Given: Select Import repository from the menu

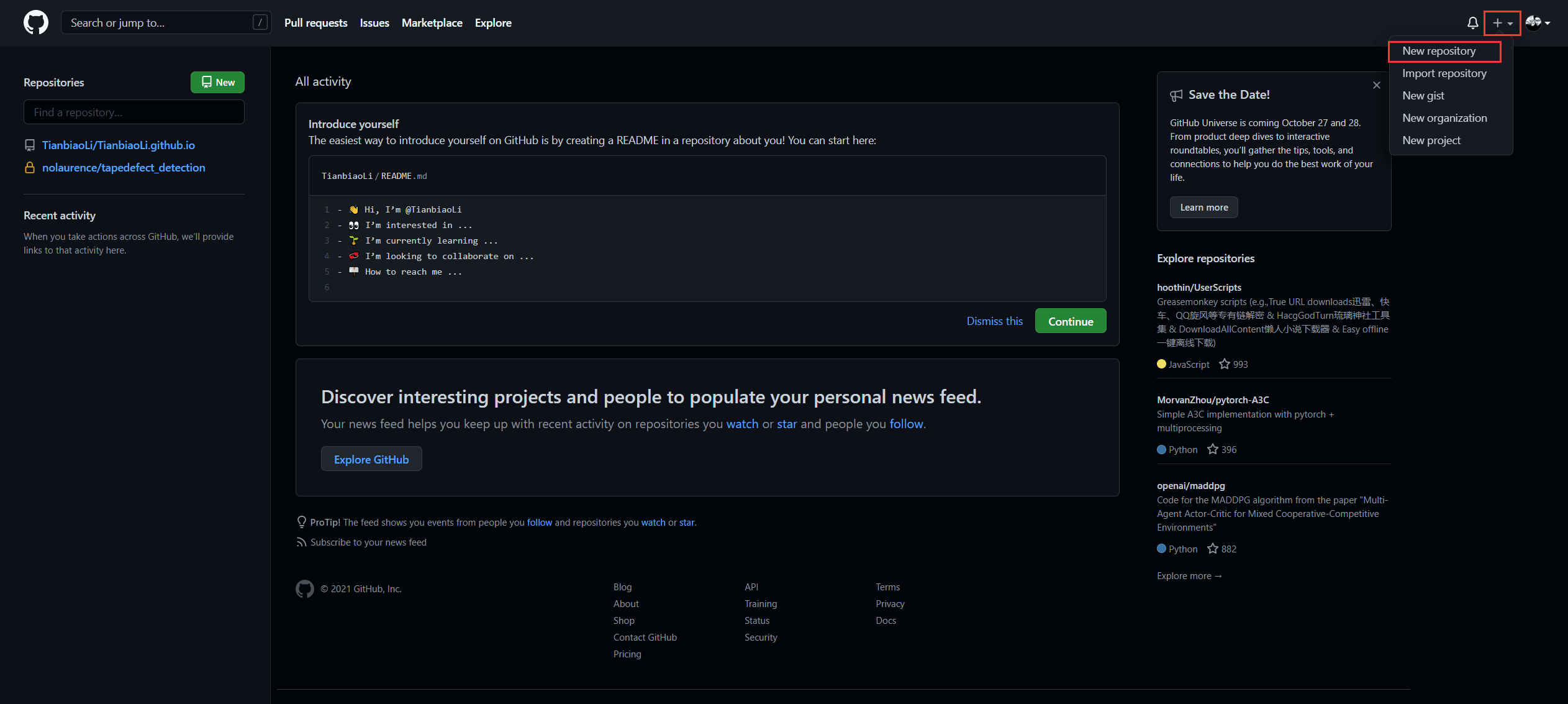Looking at the screenshot, I should click(1444, 73).
